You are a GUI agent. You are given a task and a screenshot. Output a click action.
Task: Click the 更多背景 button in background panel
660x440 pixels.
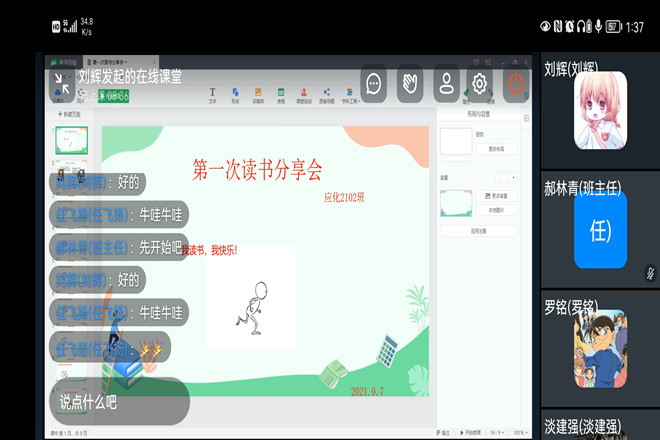pos(497,195)
